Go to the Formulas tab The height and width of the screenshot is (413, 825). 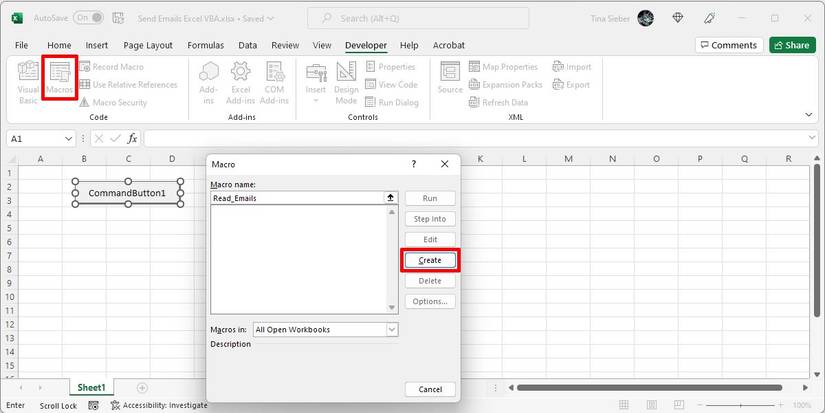[206, 45]
